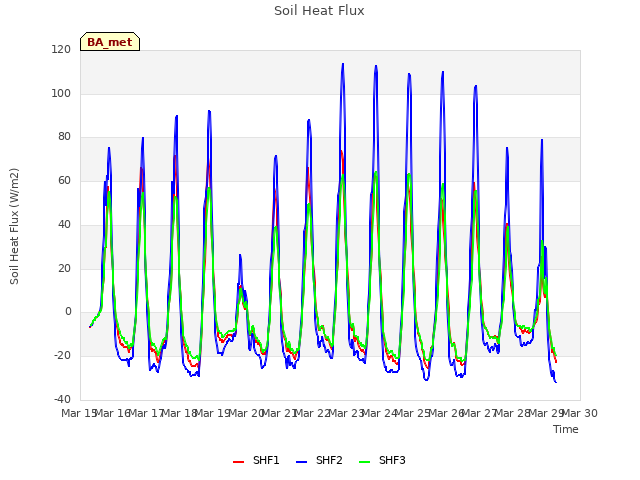Click the small blue peak near Mar 20
The width and height of the screenshot is (640, 480).
coord(240,256)
